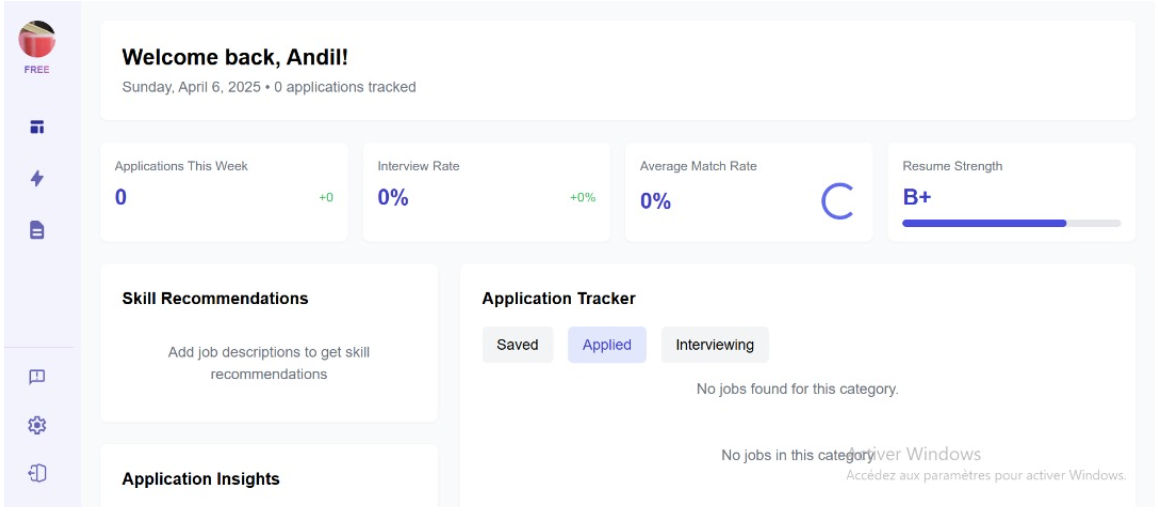Select the Saved tab in Application Tracker
1158x514 pixels.
(518, 345)
